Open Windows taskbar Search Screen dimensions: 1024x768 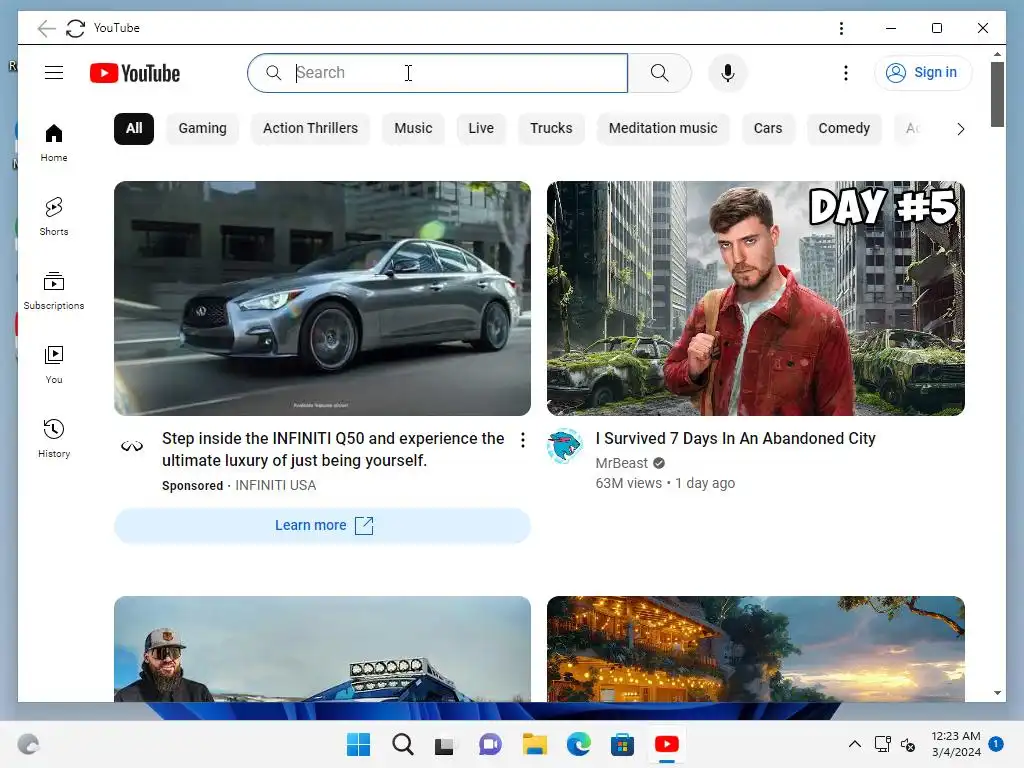tap(402, 744)
